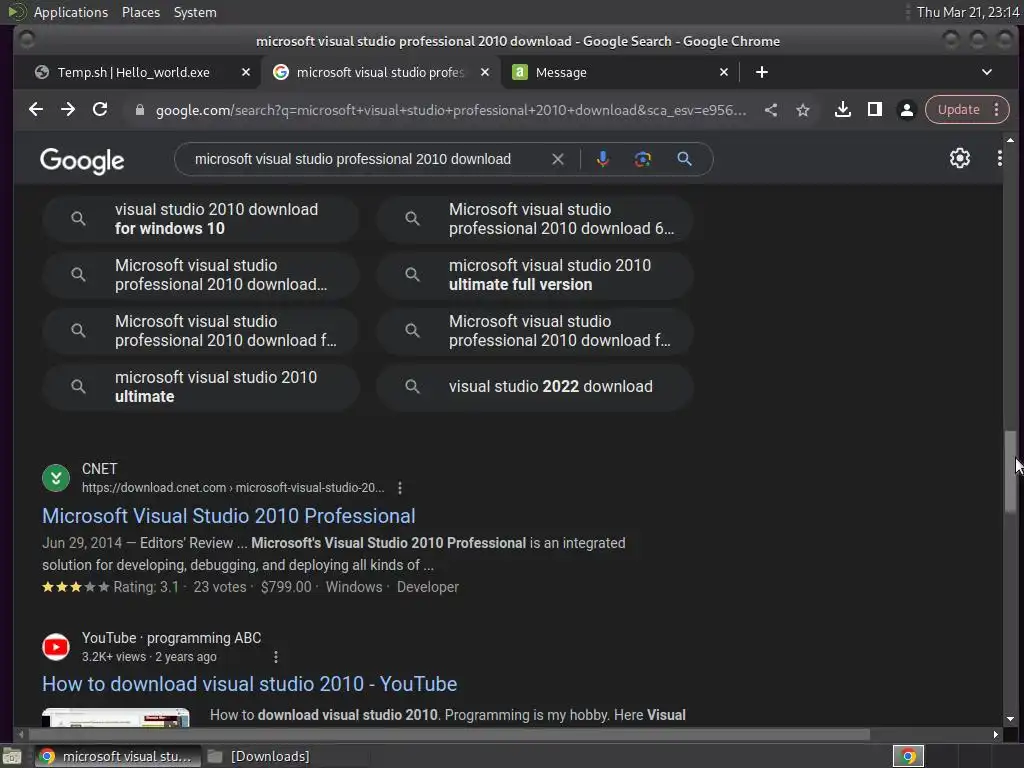Share this page from address bar
This screenshot has height=768, width=1024.
pyautogui.click(x=771, y=110)
